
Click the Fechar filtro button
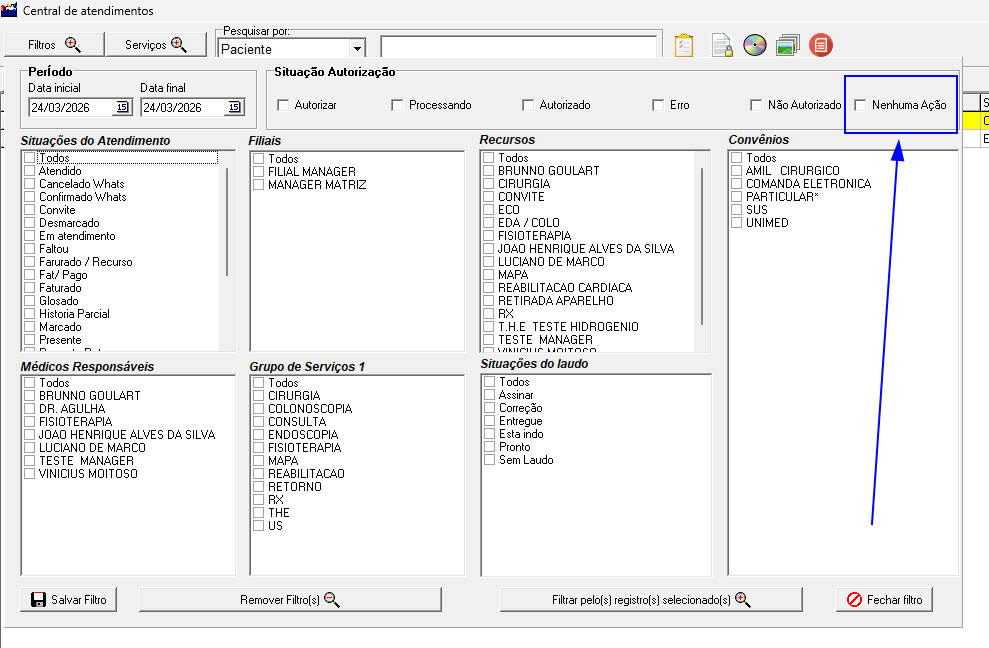point(884,599)
